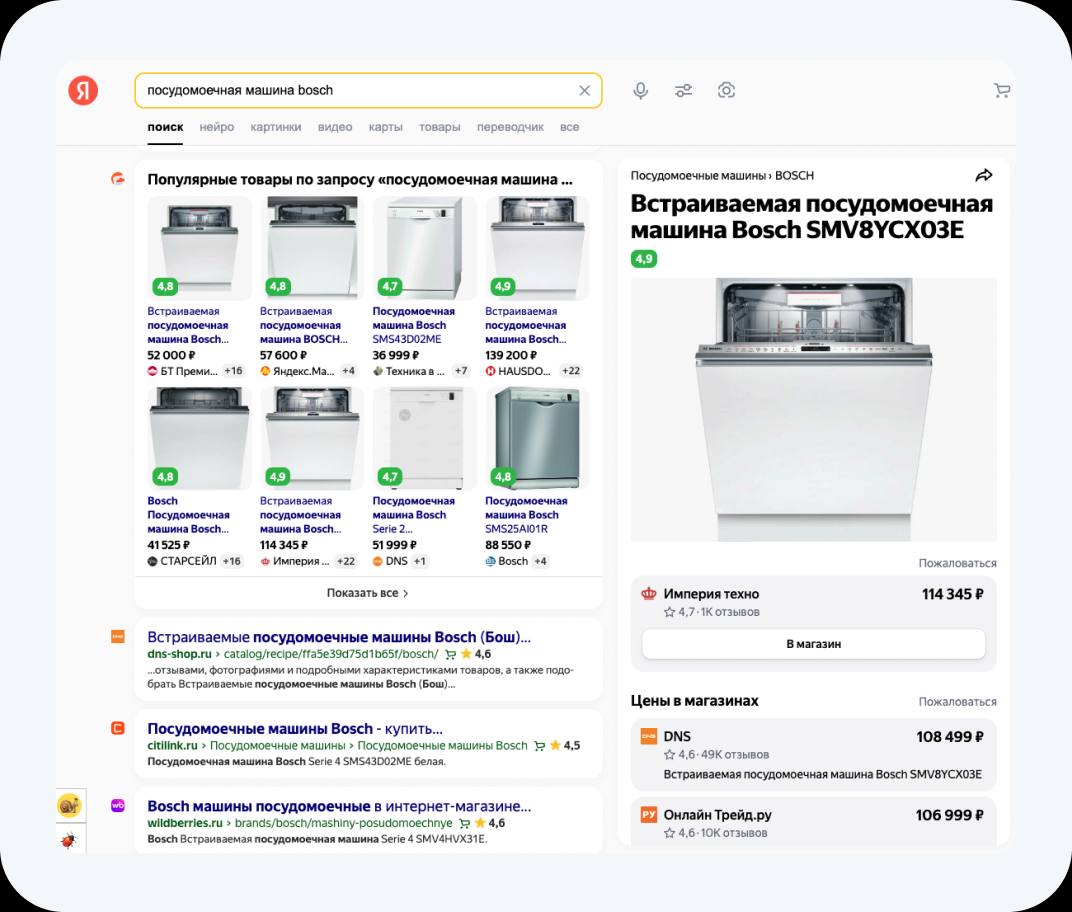Click the Yandex logo icon
1072x912 pixels.
[83, 90]
